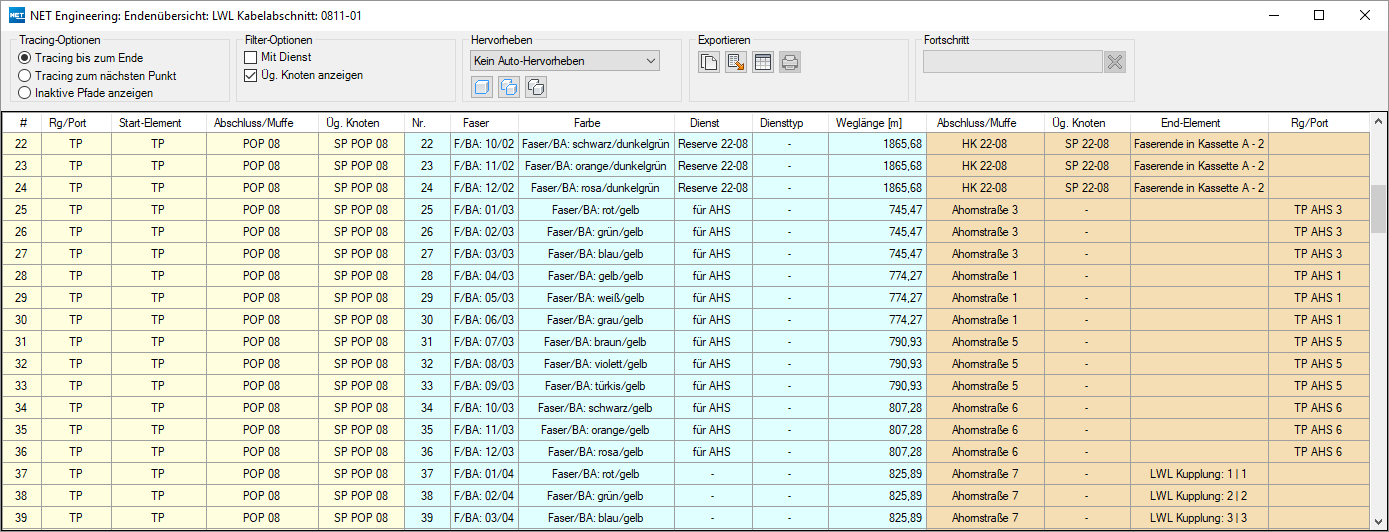Click the table grid export icon
This screenshot has width=1389, height=532.
tap(763, 62)
